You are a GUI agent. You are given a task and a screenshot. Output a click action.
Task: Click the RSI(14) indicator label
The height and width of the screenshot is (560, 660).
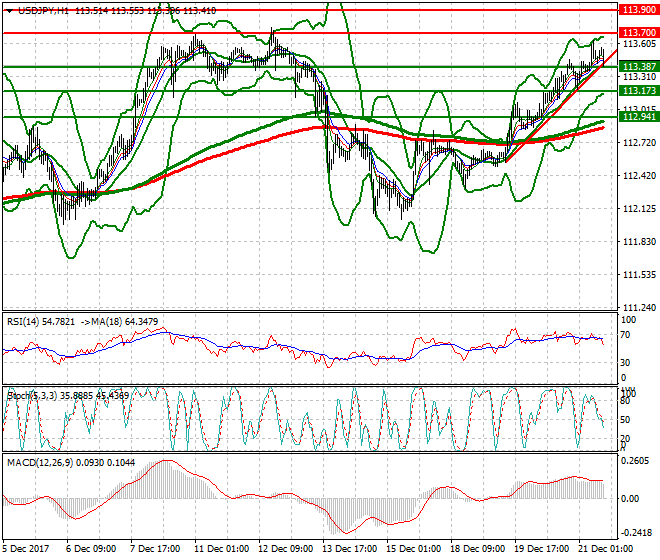coord(25,320)
